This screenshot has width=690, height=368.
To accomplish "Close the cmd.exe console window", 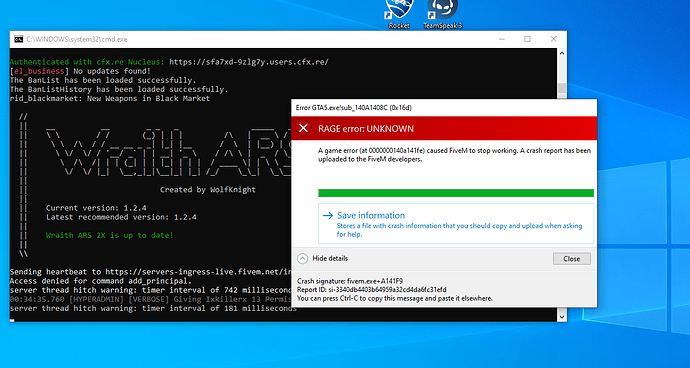I will tap(554, 39).
